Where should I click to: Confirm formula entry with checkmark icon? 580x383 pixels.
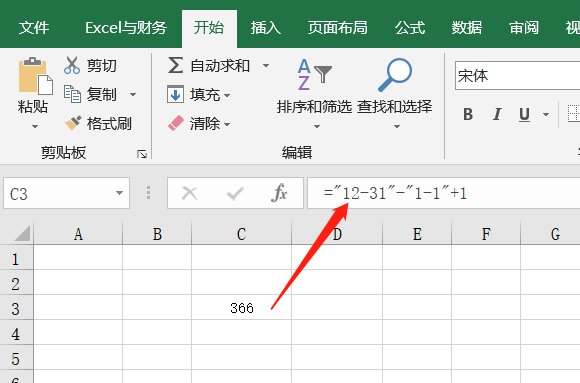pos(235,193)
